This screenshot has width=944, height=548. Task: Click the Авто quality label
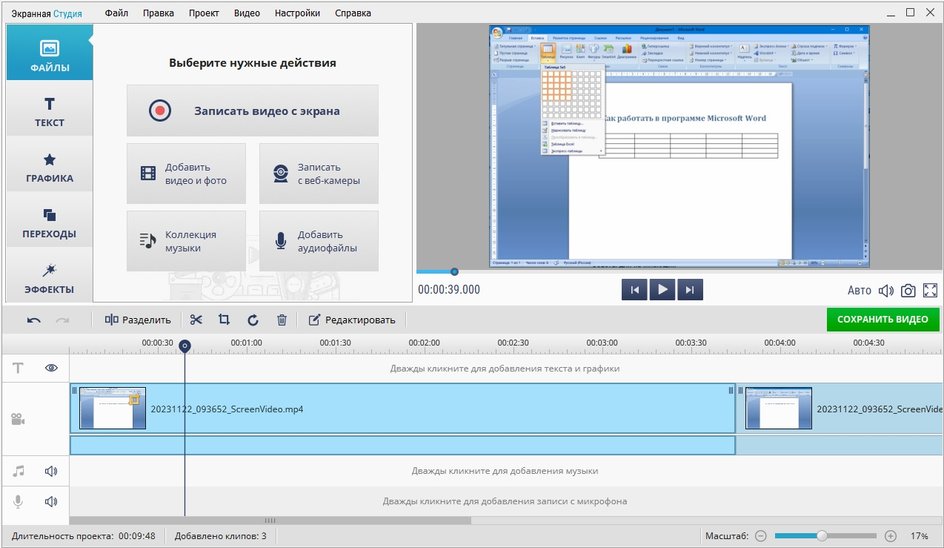pyautogui.click(x=859, y=290)
